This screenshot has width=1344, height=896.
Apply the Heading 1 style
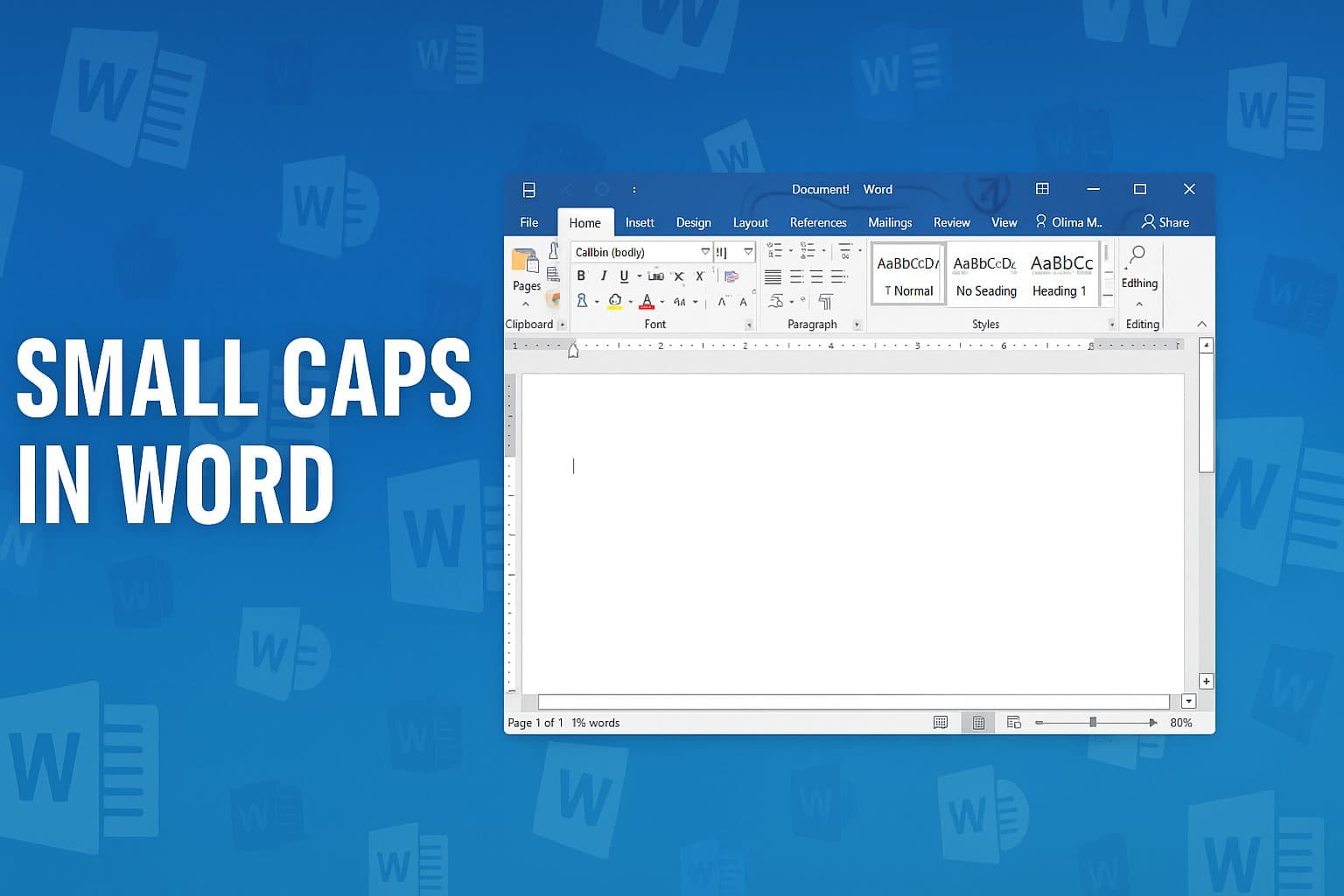(x=1060, y=275)
